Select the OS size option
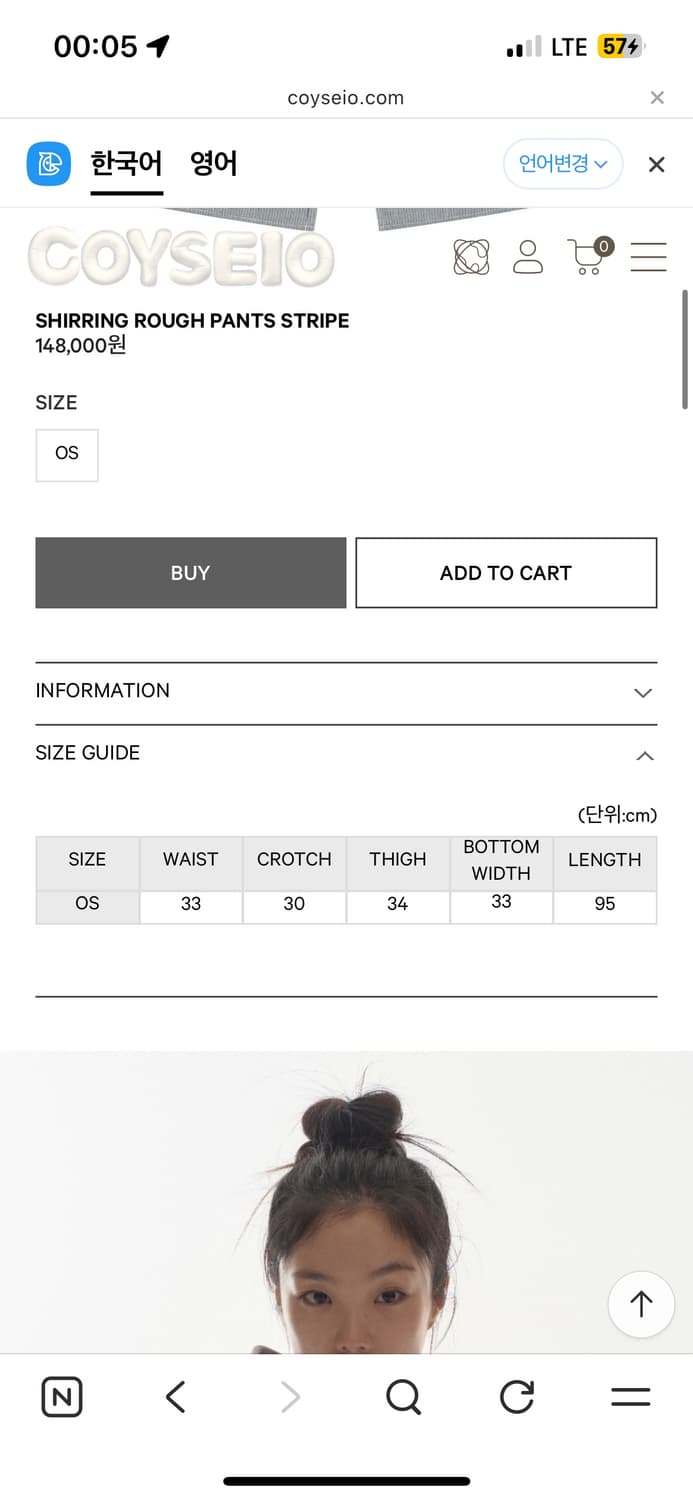The height and width of the screenshot is (1500, 693). (x=67, y=454)
